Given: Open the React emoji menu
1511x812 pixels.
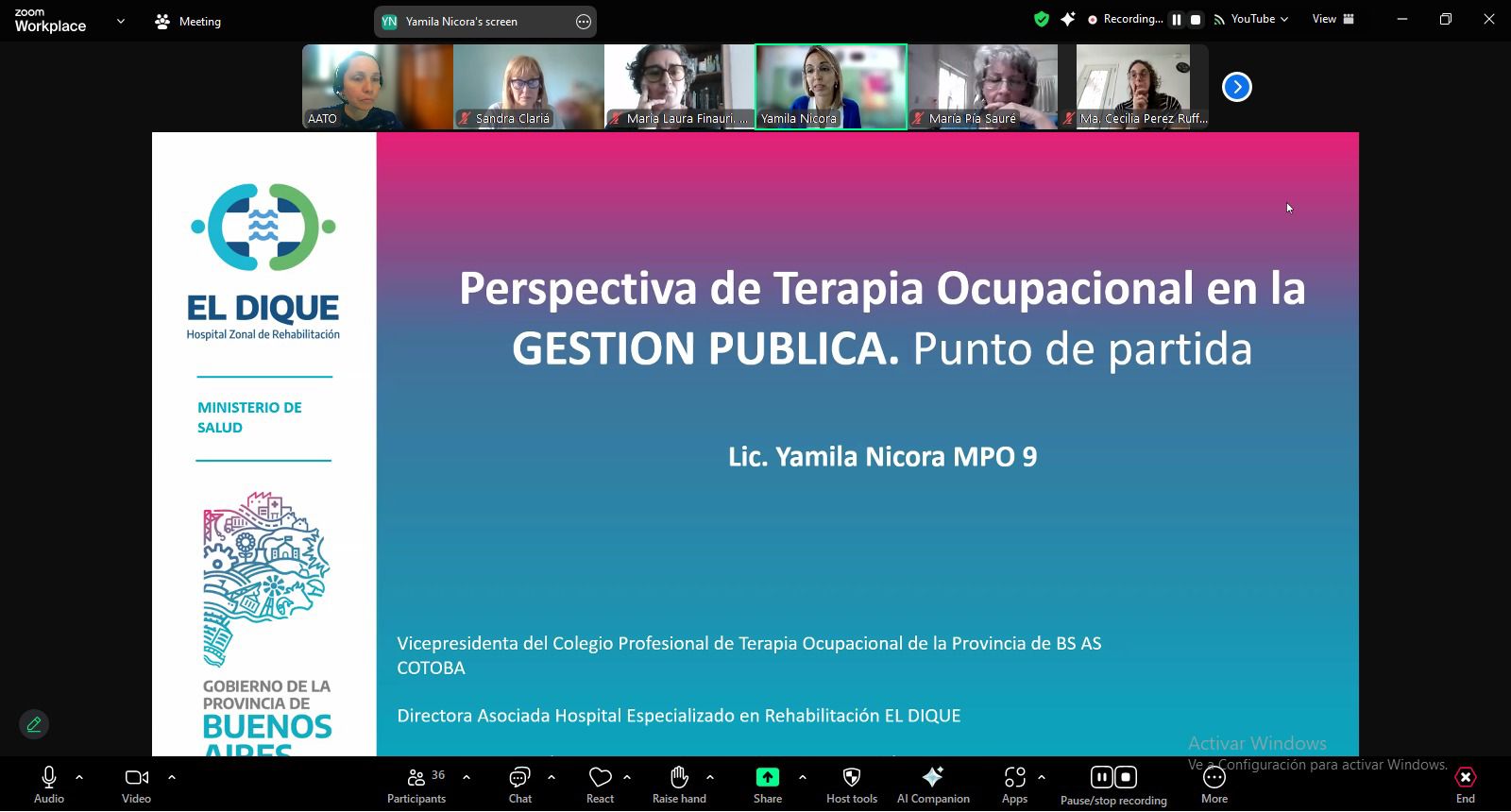Looking at the screenshot, I should point(601,785).
